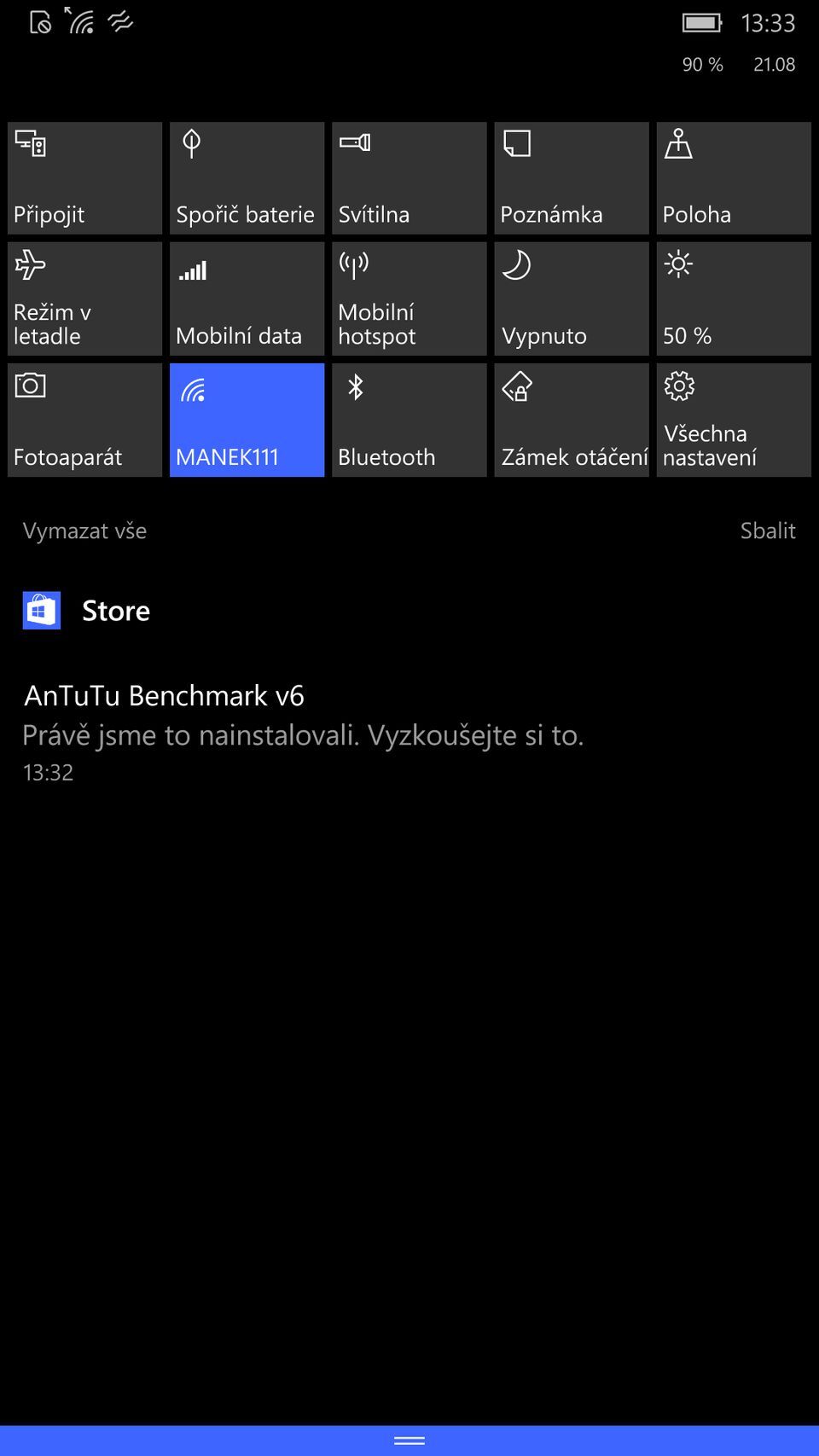The image size is (819, 1456).
Task: Open Všechna nastavení gear icon
Action: click(x=679, y=386)
